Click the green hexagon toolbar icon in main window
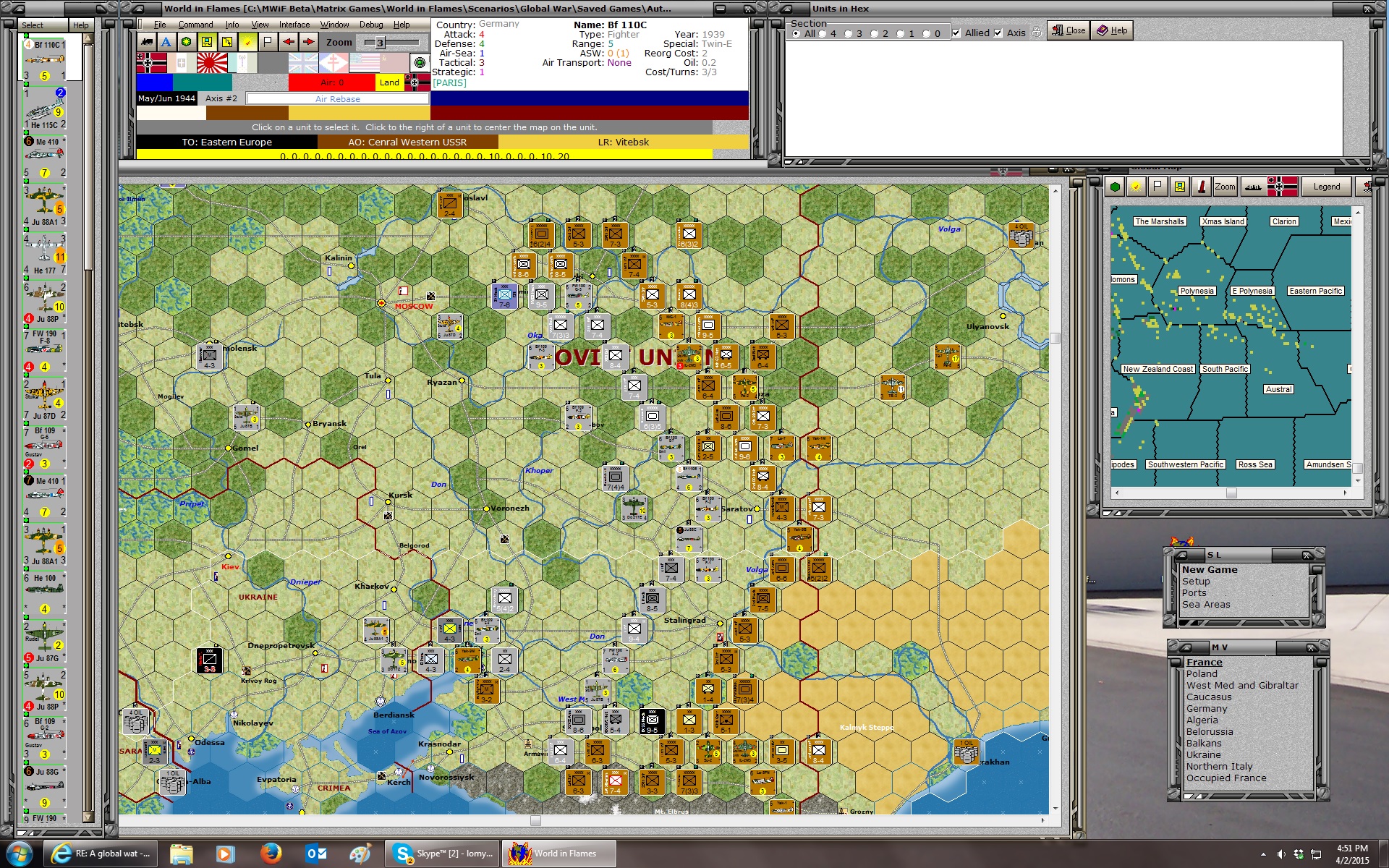The width and height of the screenshot is (1389, 868). (187, 42)
